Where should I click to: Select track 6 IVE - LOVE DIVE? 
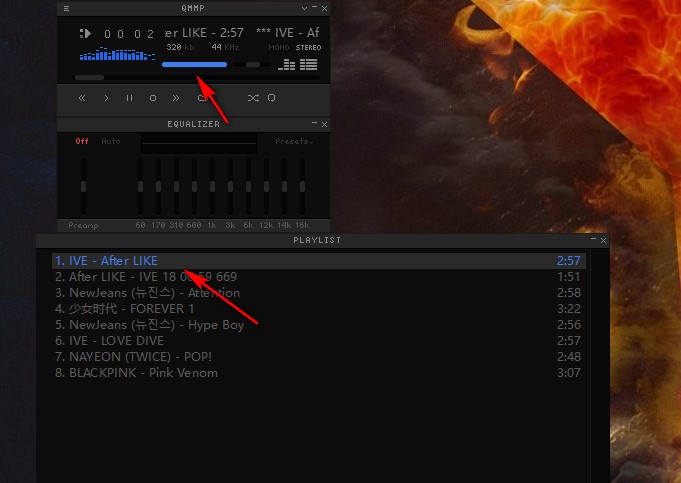point(319,341)
